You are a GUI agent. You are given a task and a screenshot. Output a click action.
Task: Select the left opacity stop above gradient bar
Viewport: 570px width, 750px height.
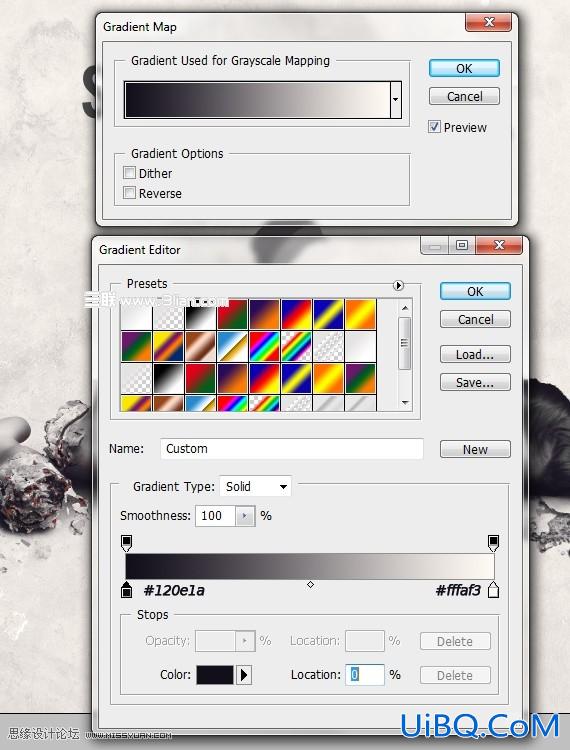click(x=126, y=543)
